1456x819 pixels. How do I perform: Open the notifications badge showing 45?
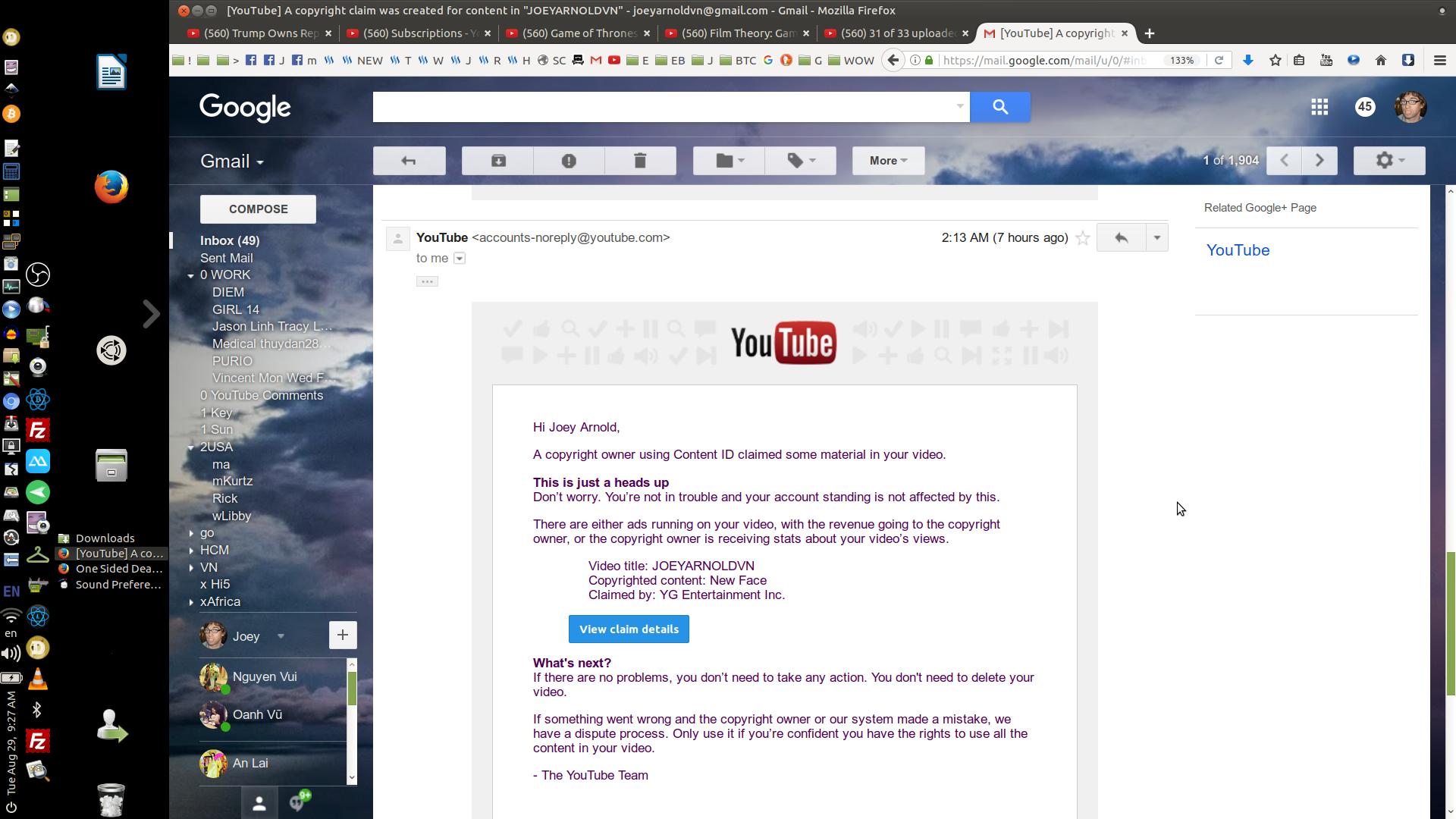[1365, 107]
